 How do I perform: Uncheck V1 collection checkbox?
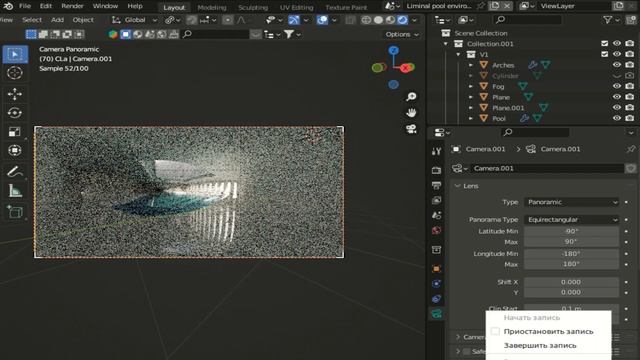[x=604, y=54]
